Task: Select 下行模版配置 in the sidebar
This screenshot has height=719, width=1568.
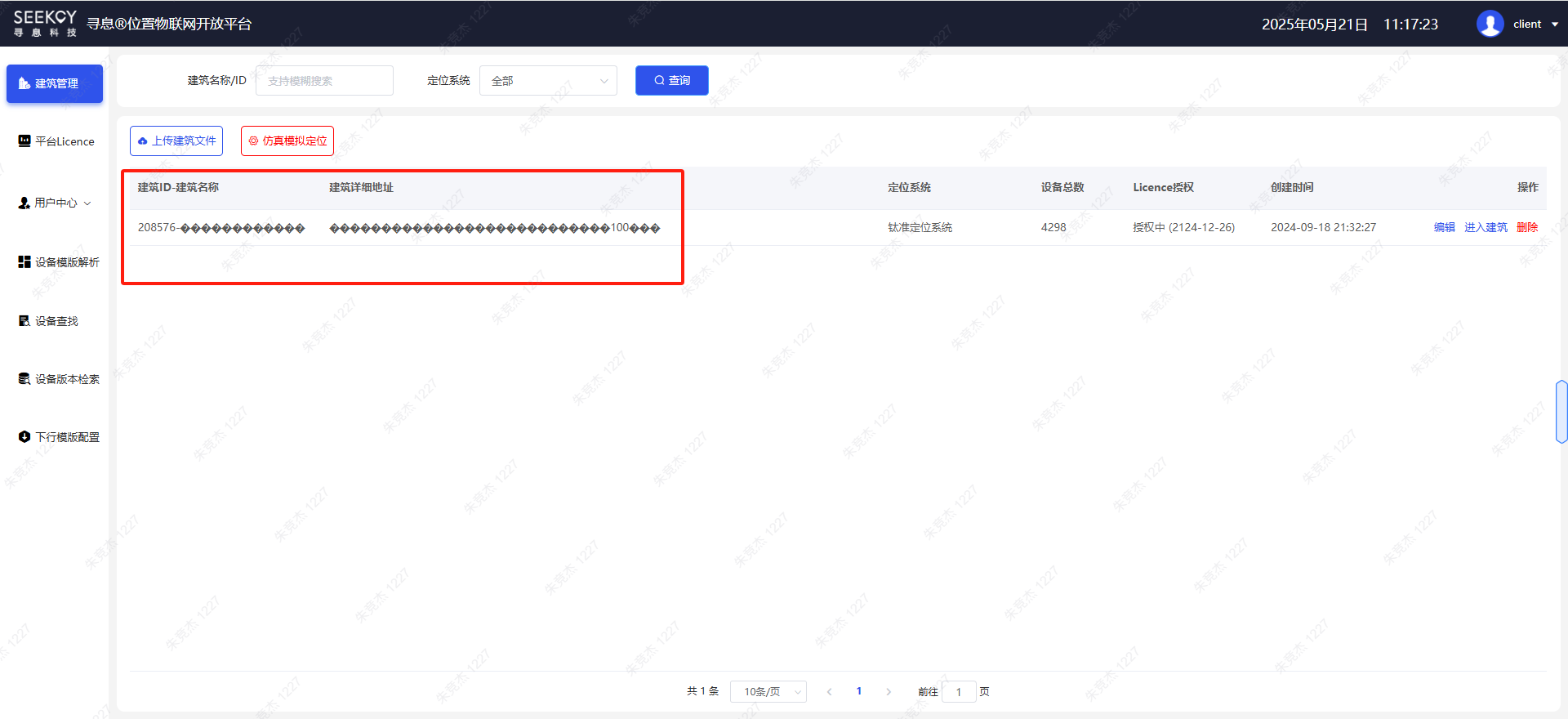Action: pos(58,437)
